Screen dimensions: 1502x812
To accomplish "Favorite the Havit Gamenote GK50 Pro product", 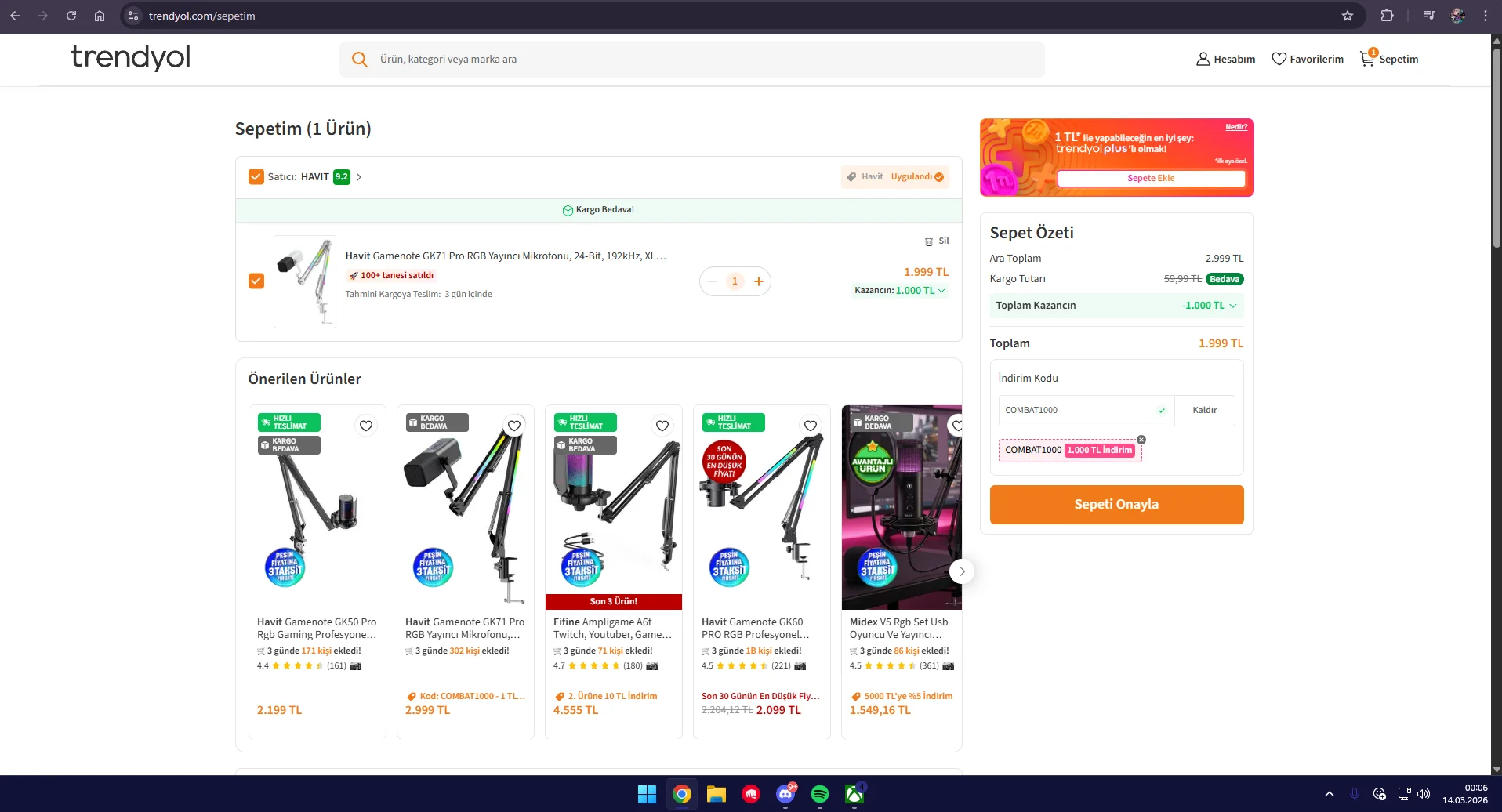I will click(x=366, y=426).
